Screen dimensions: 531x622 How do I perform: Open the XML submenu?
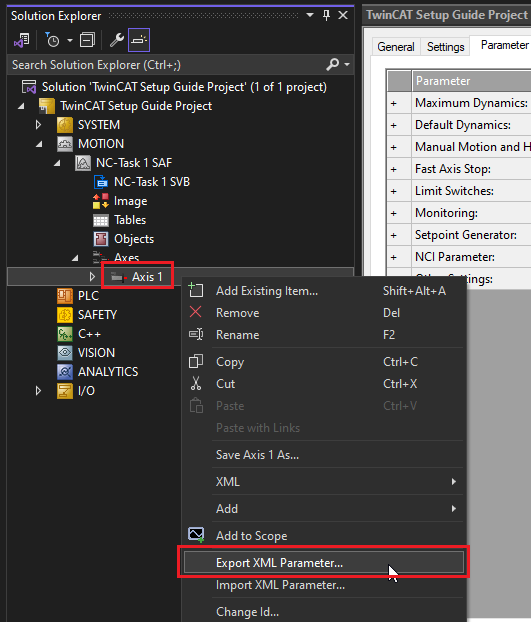point(324,482)
